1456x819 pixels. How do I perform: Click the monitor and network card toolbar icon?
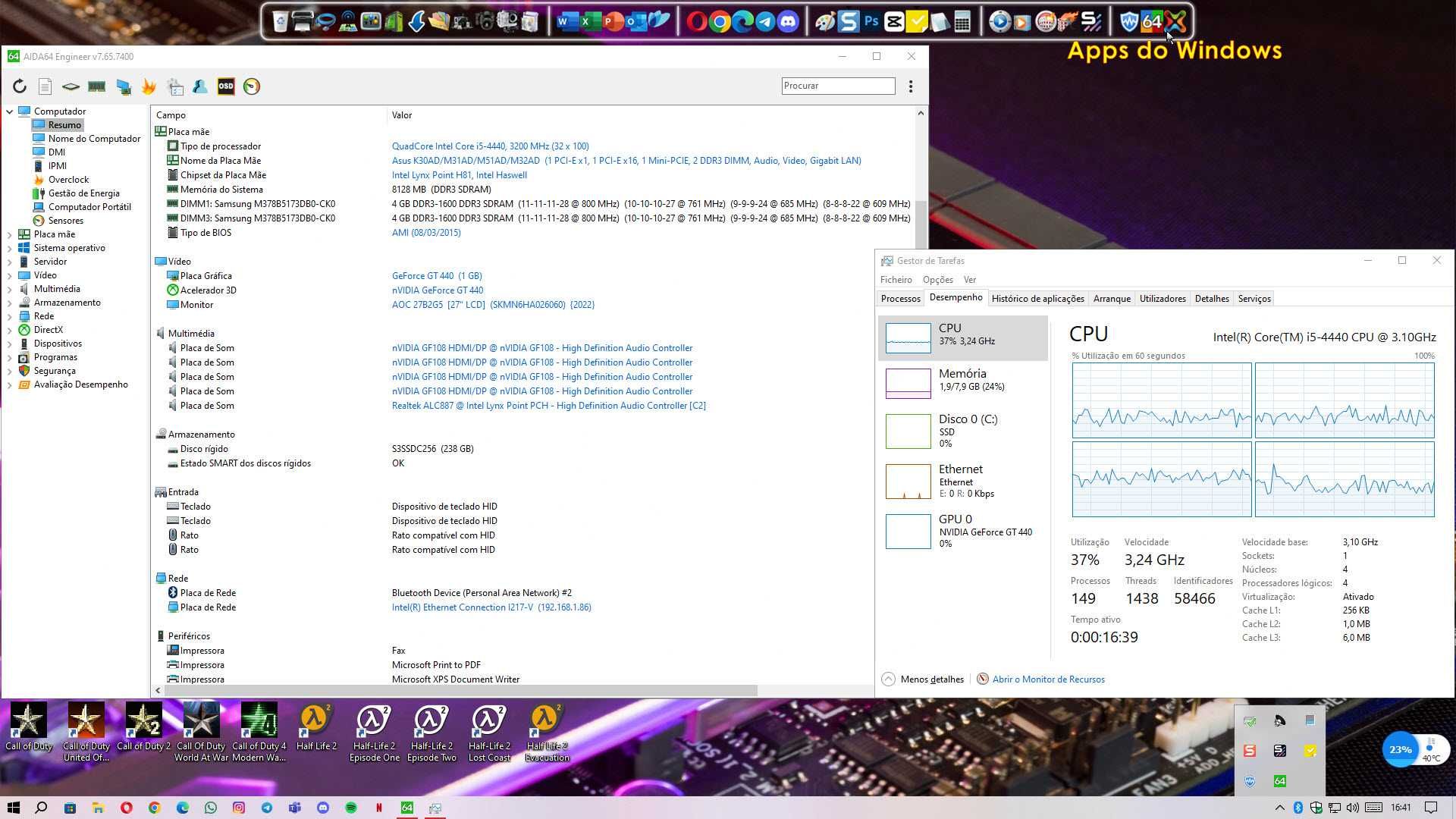click(123, 86)
